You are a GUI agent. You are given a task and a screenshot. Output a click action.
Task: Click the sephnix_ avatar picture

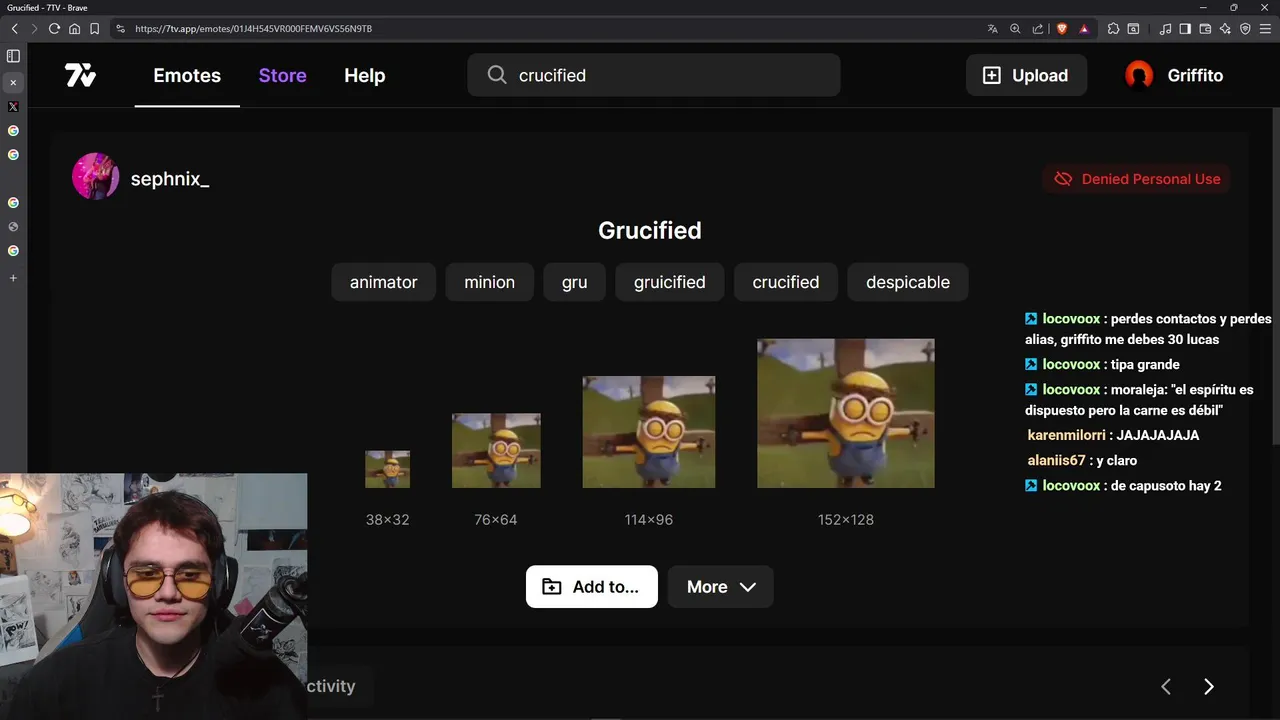coord(96,176)
